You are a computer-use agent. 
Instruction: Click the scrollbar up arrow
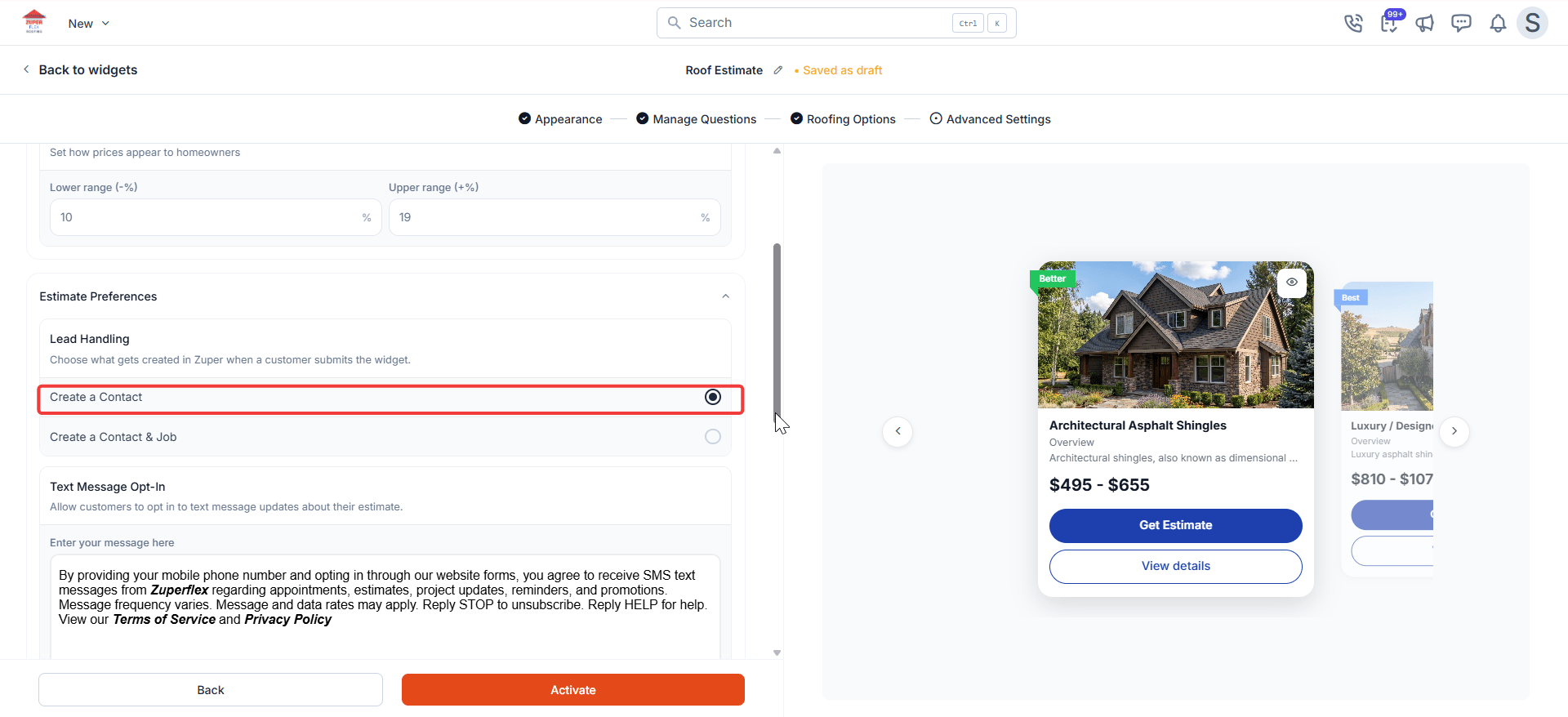pos(777,151)
